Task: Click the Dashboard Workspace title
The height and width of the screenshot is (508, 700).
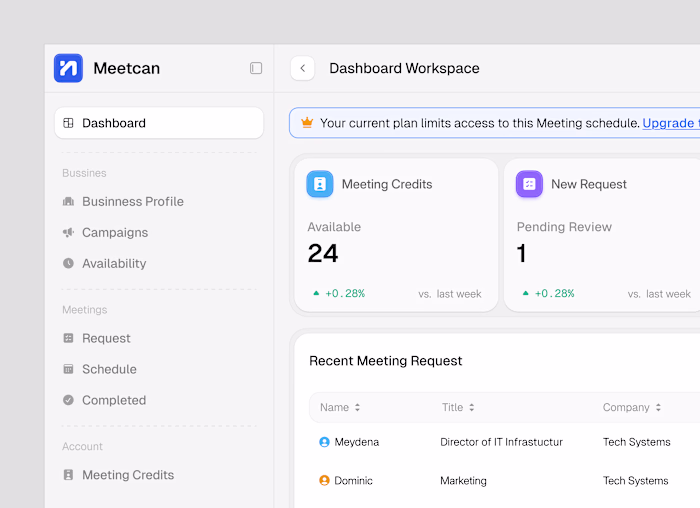Action: [x=404, y=68]
